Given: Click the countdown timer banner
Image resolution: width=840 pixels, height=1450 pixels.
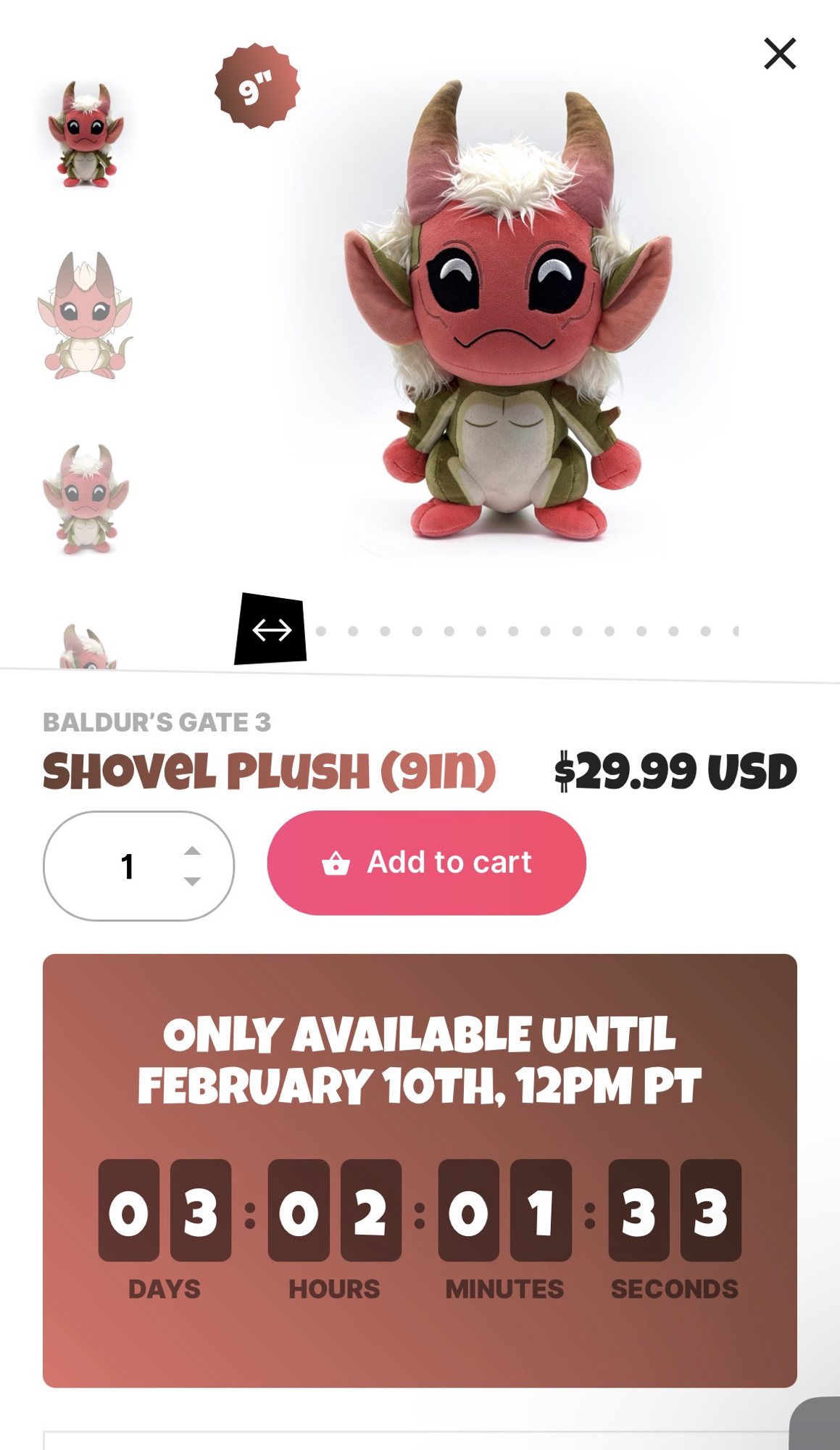Looking at the screenshot, I should (420, 1170).
